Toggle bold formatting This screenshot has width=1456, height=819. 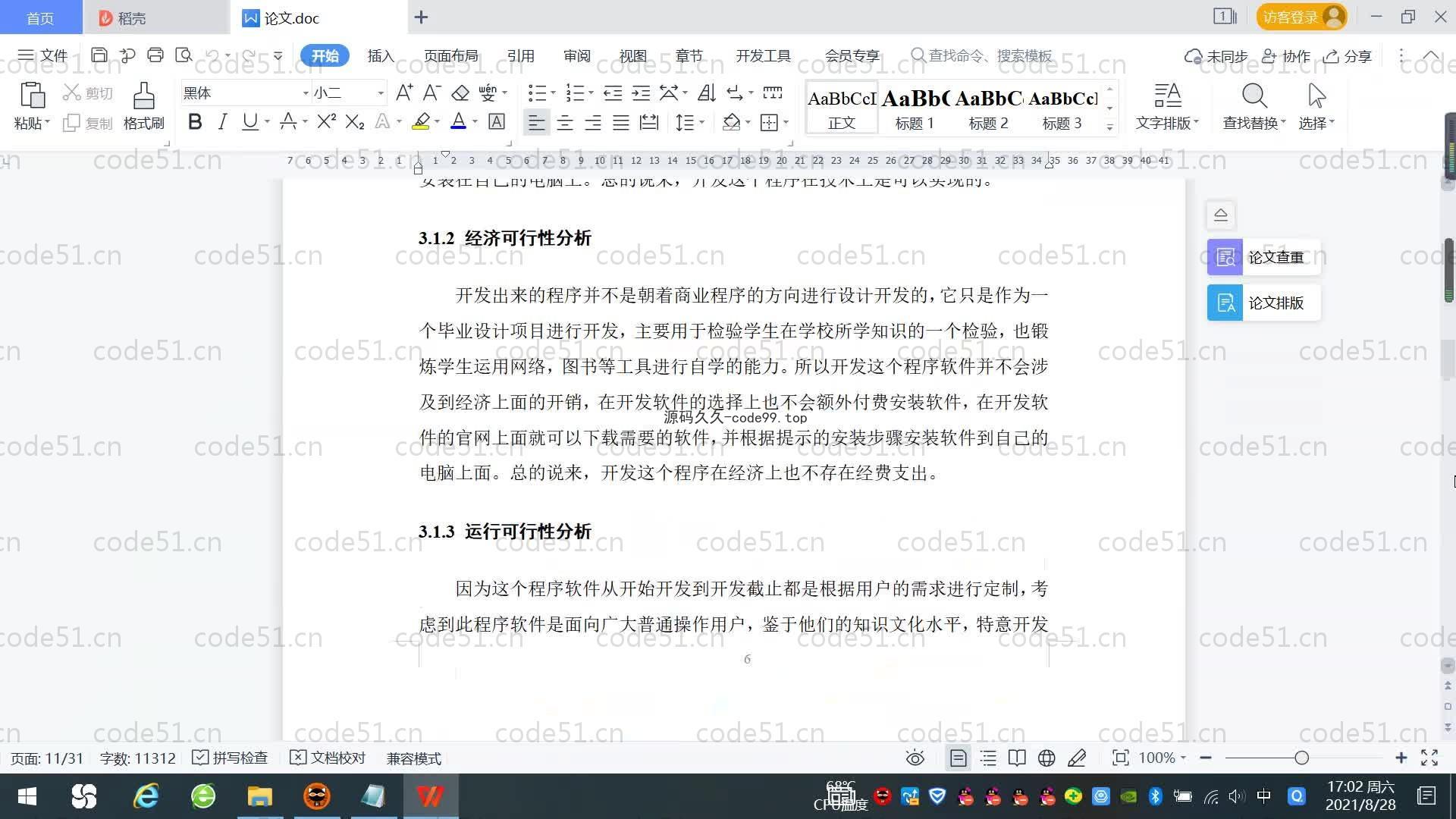(195, 121)
